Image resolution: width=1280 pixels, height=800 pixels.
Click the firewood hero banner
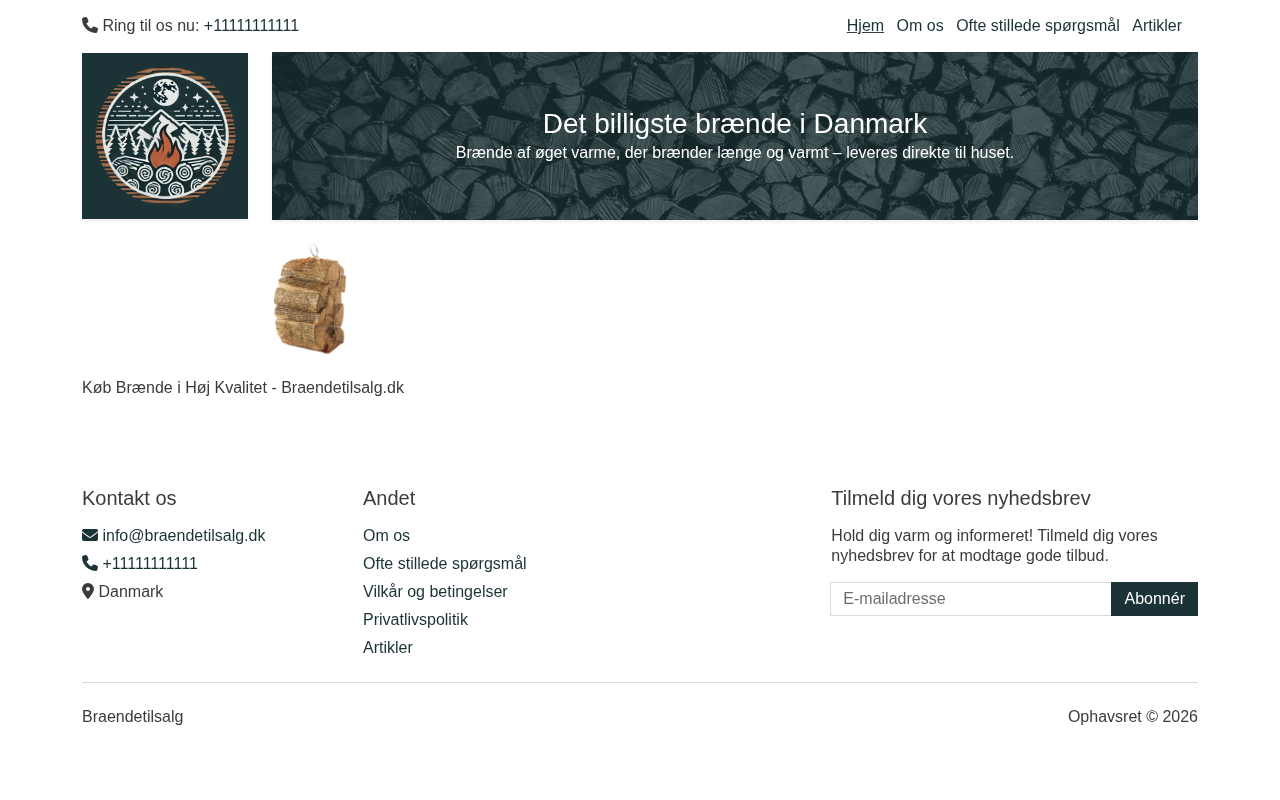point(735,136)
